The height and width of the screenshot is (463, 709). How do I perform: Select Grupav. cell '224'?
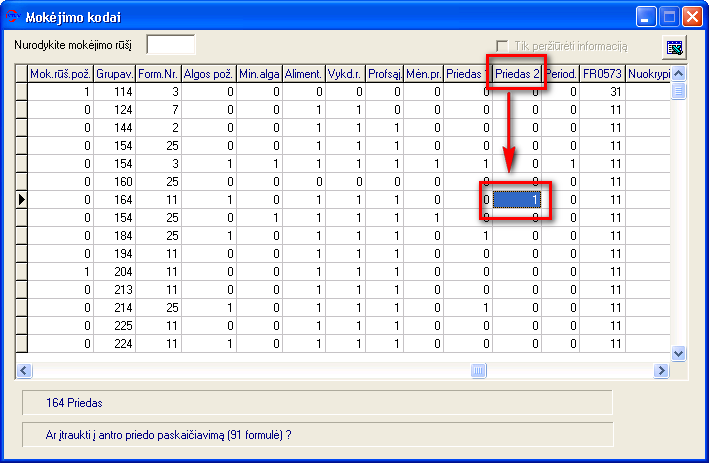pos(114,344)
